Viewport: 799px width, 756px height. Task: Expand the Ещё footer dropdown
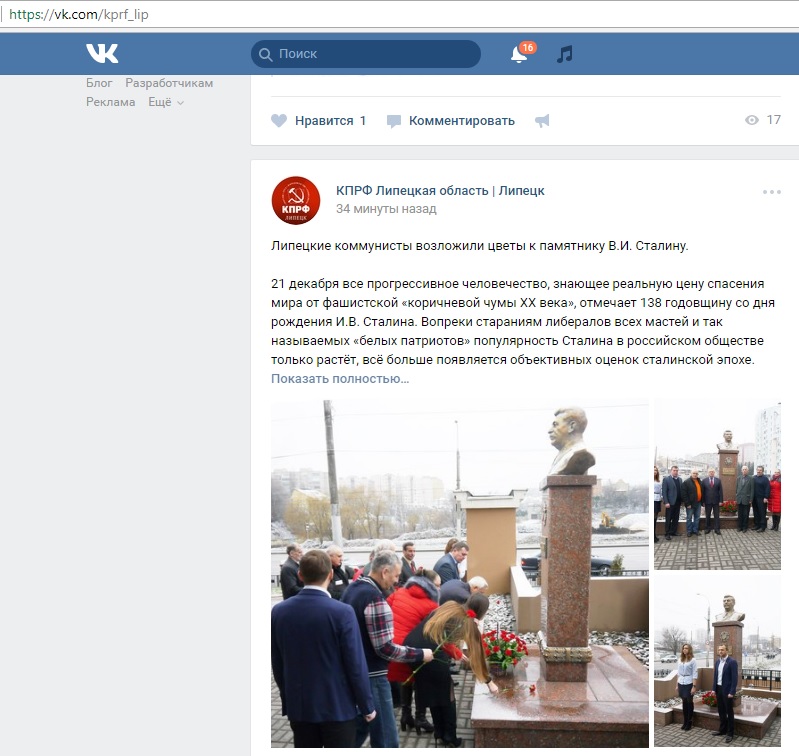click(x=166, y=102)
